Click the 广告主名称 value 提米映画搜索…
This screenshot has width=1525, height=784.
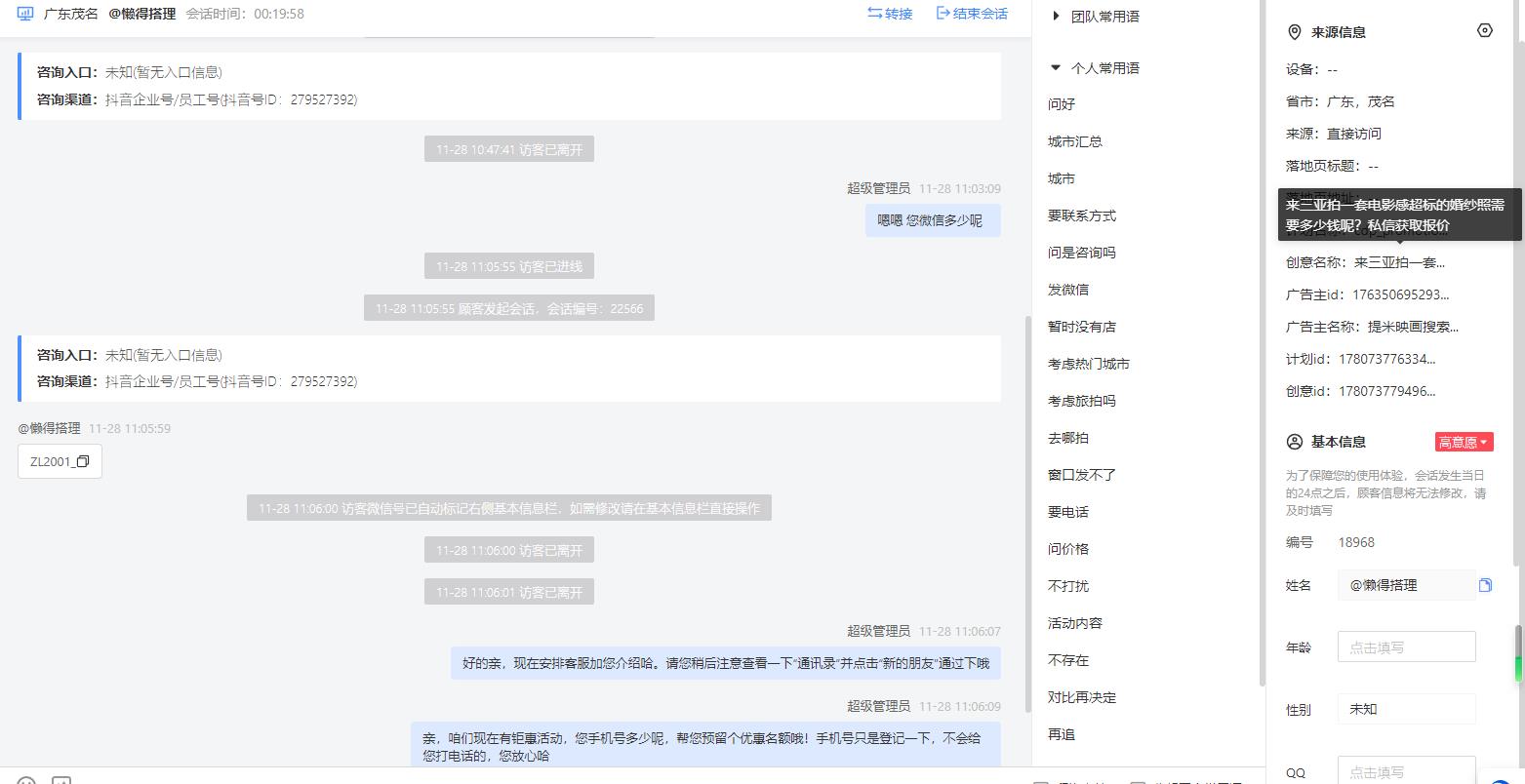1413,327
